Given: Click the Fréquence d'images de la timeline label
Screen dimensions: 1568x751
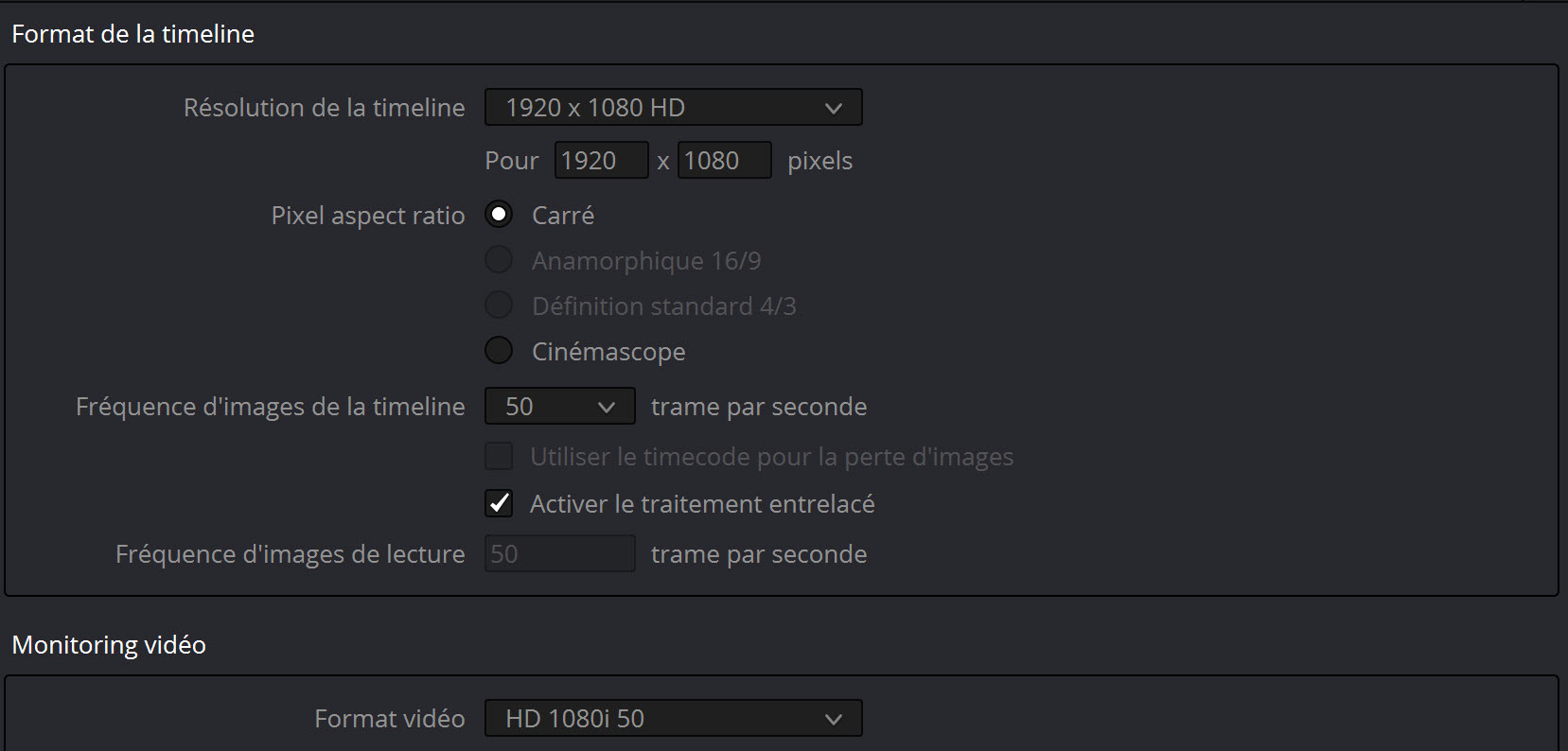Looking at the screenshot, I should tap(271, 407).
